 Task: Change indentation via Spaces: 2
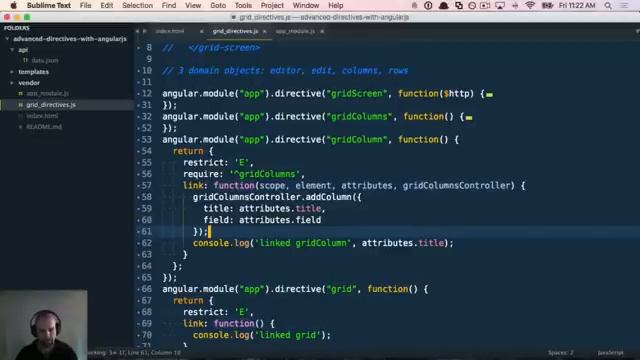coord(561,353)
